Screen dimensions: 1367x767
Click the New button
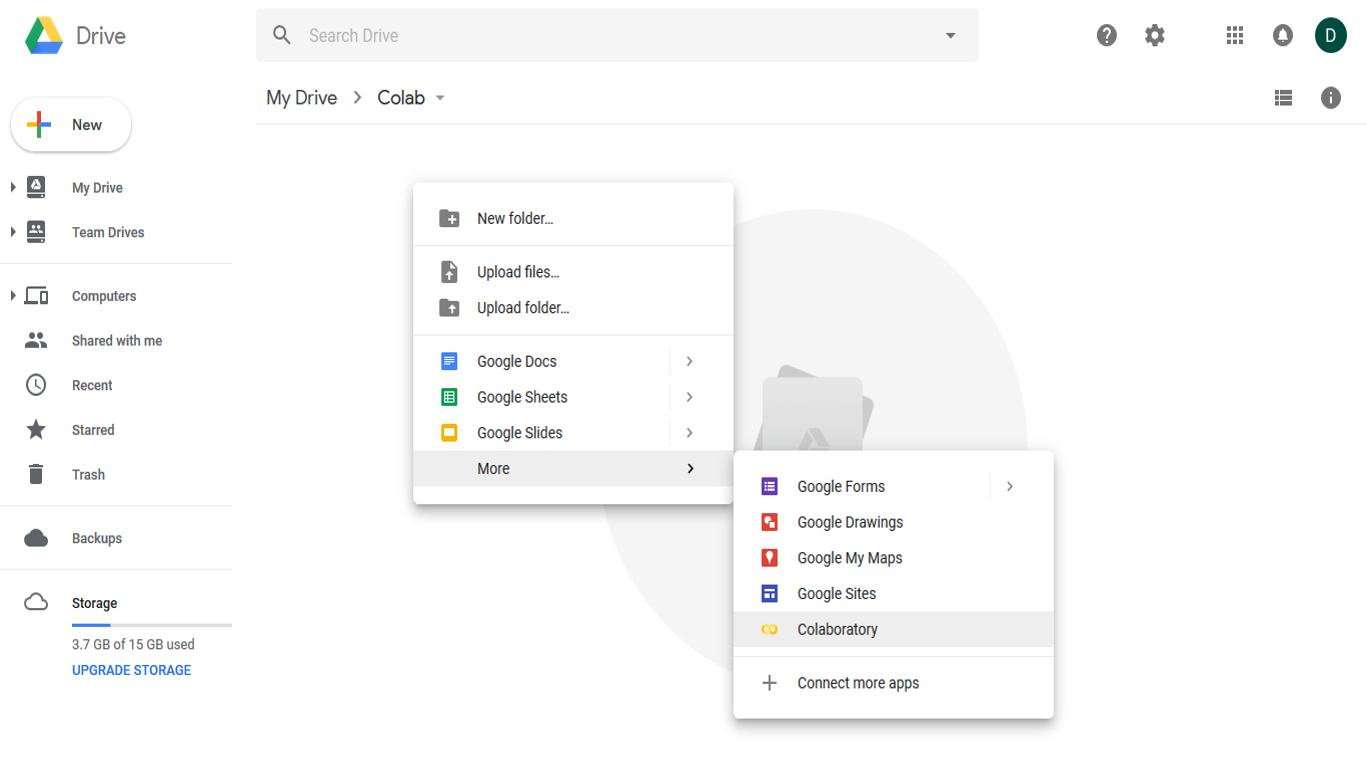[71, 125]
